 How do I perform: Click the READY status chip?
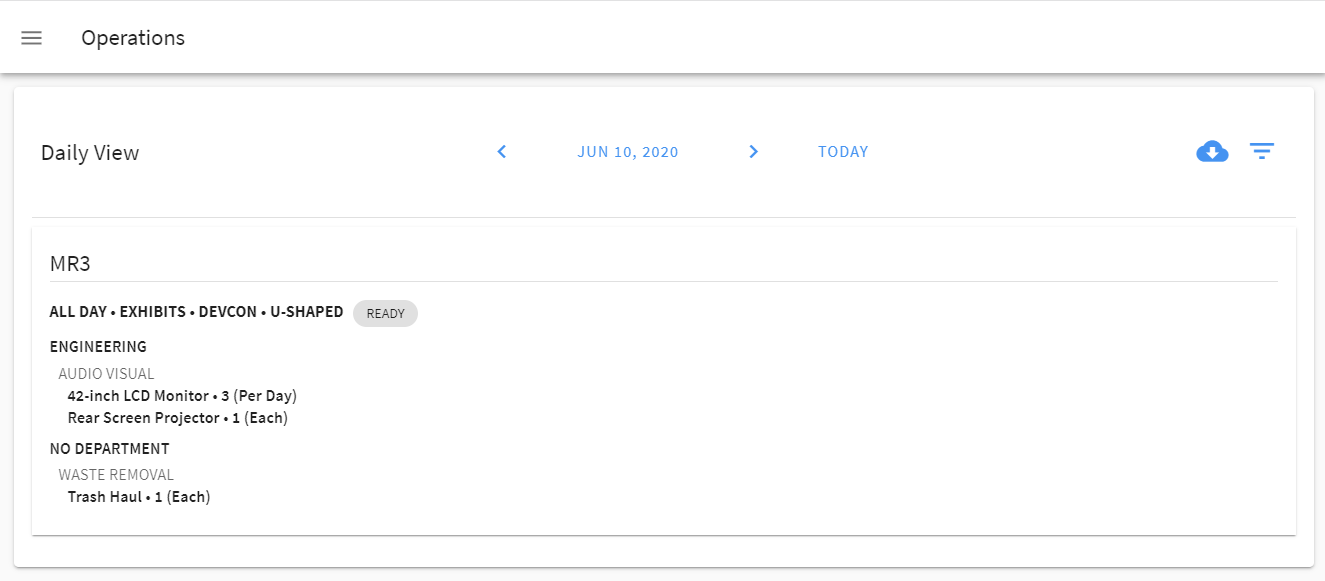click(x=385, y=313)
